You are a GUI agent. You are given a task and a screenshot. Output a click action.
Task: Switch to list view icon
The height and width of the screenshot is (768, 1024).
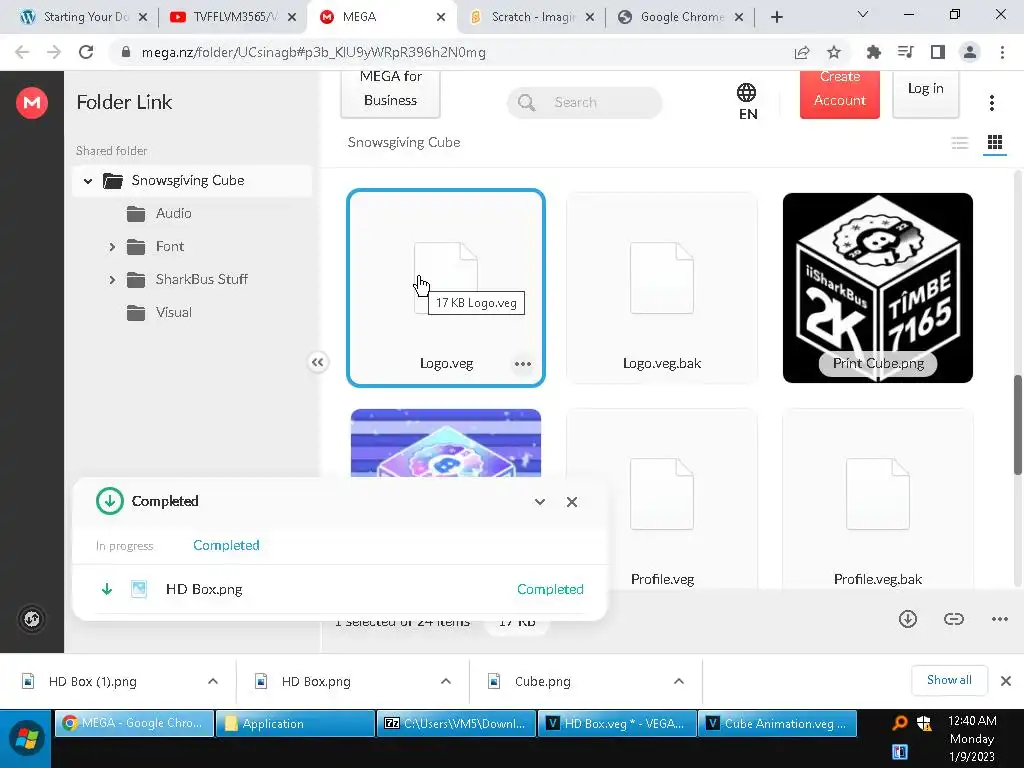(x=959, y=142)
